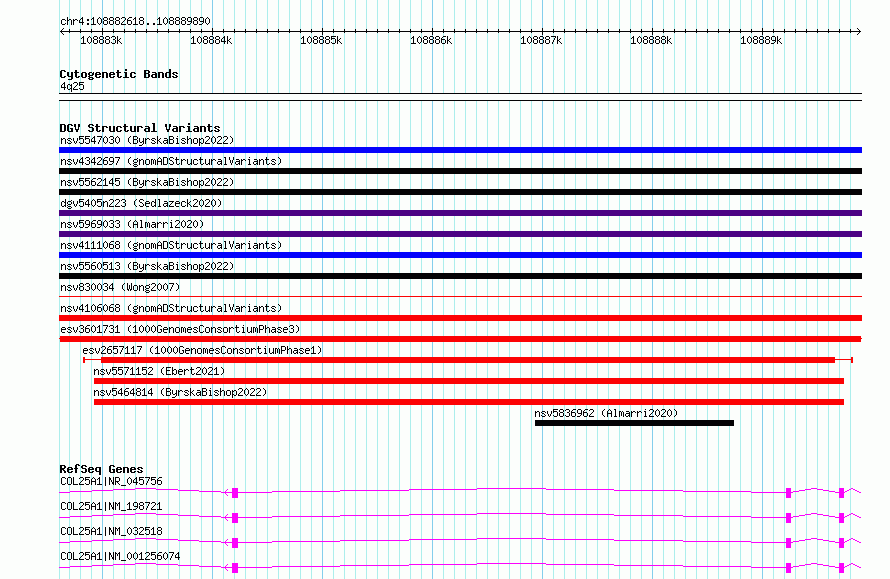Click the Cytogenetic Bands track title
This screenshot has height=579, width=890.
119,74
